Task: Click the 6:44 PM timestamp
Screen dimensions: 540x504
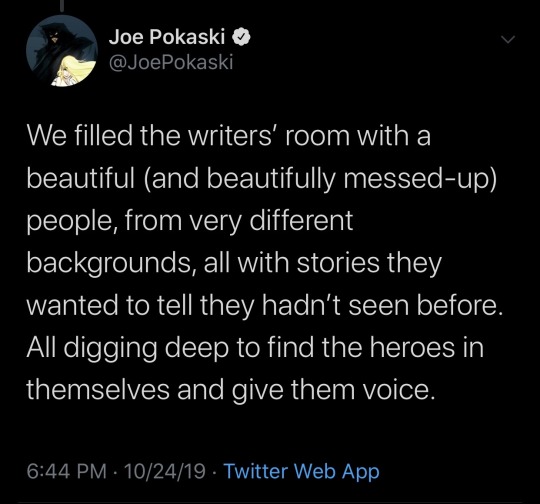Action: [x=66, y=471]
